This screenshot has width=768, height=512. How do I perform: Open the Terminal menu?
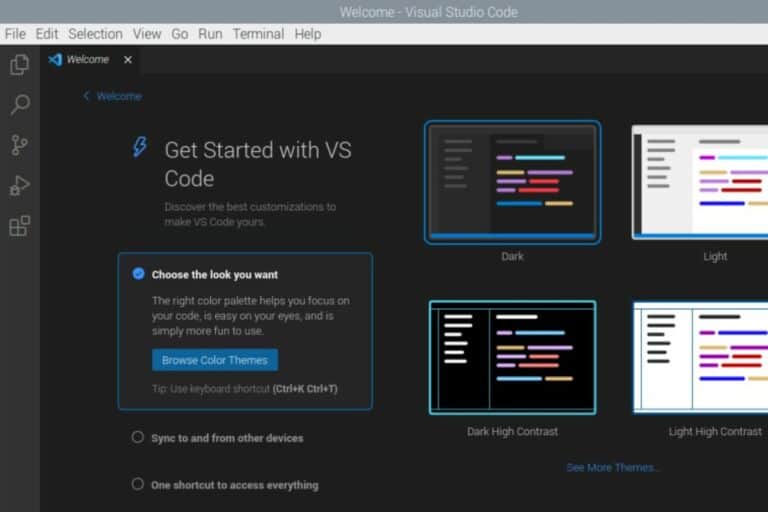[x=258, y=34]
